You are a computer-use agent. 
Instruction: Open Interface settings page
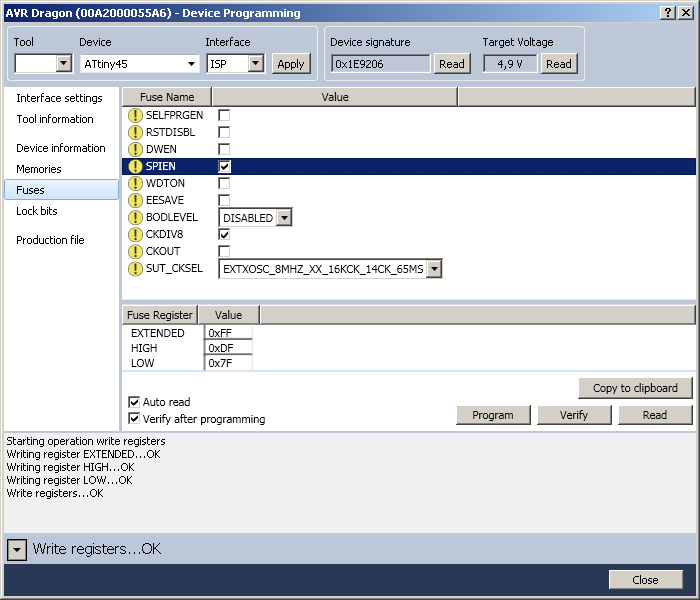[x=59, y=98]
